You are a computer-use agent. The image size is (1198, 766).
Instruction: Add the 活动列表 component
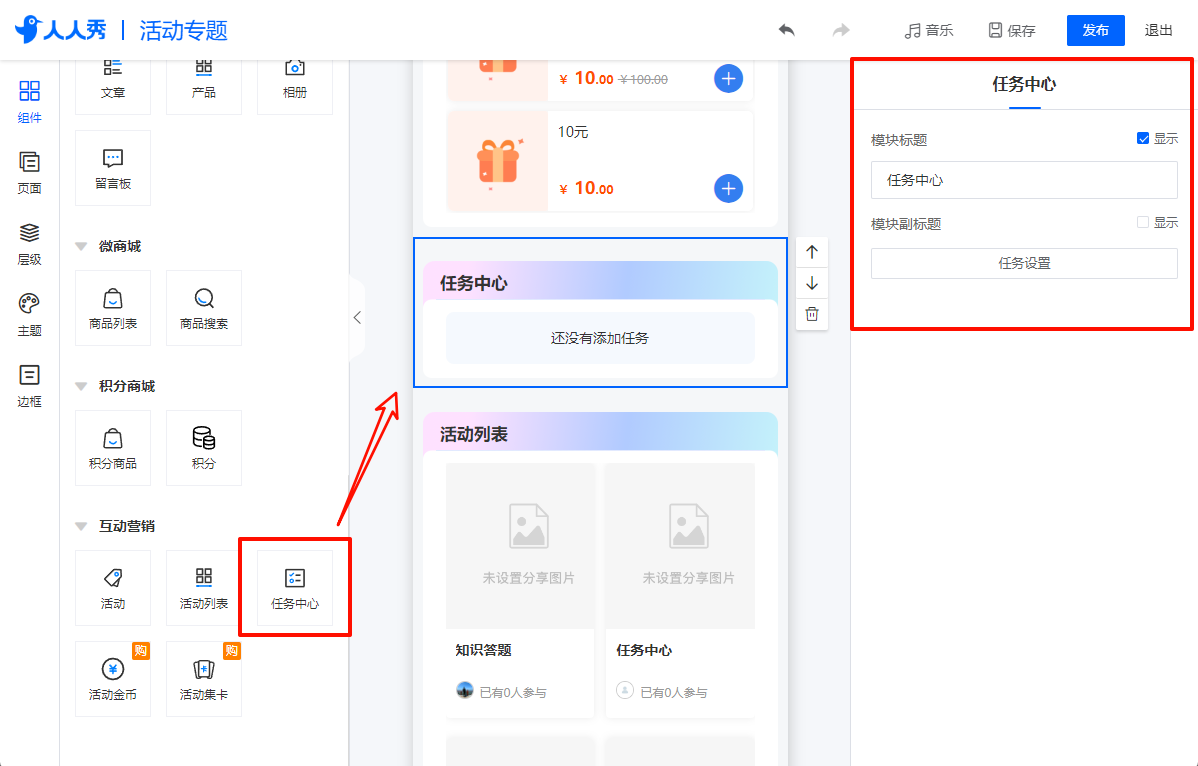(x=204, y=588)
